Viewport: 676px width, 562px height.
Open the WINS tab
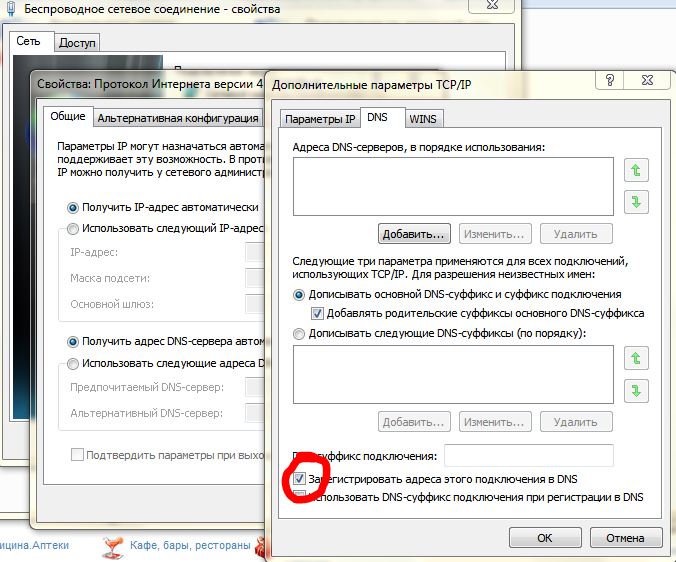(x=420, y=119)
